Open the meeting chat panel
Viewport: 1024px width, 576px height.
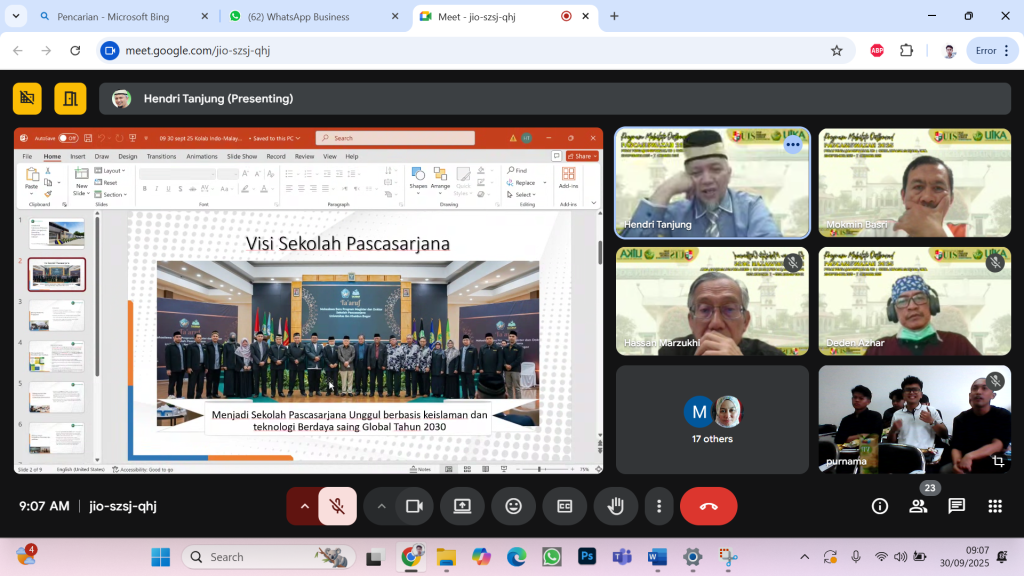point(956,506)
